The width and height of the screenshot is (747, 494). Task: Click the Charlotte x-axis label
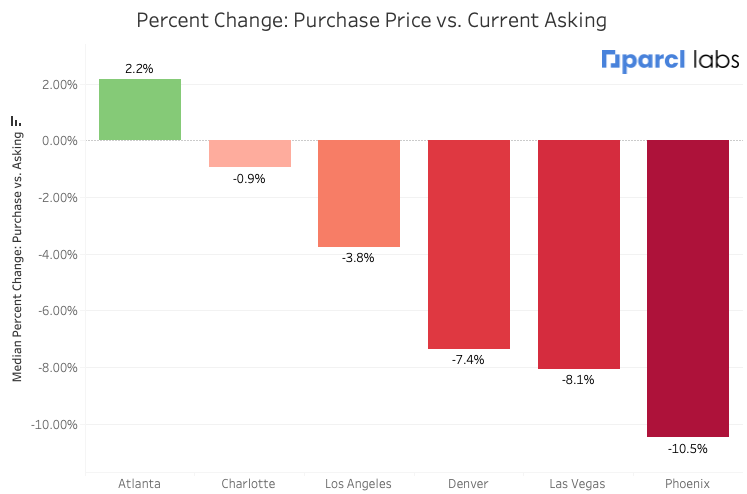[x=249, y=484]
